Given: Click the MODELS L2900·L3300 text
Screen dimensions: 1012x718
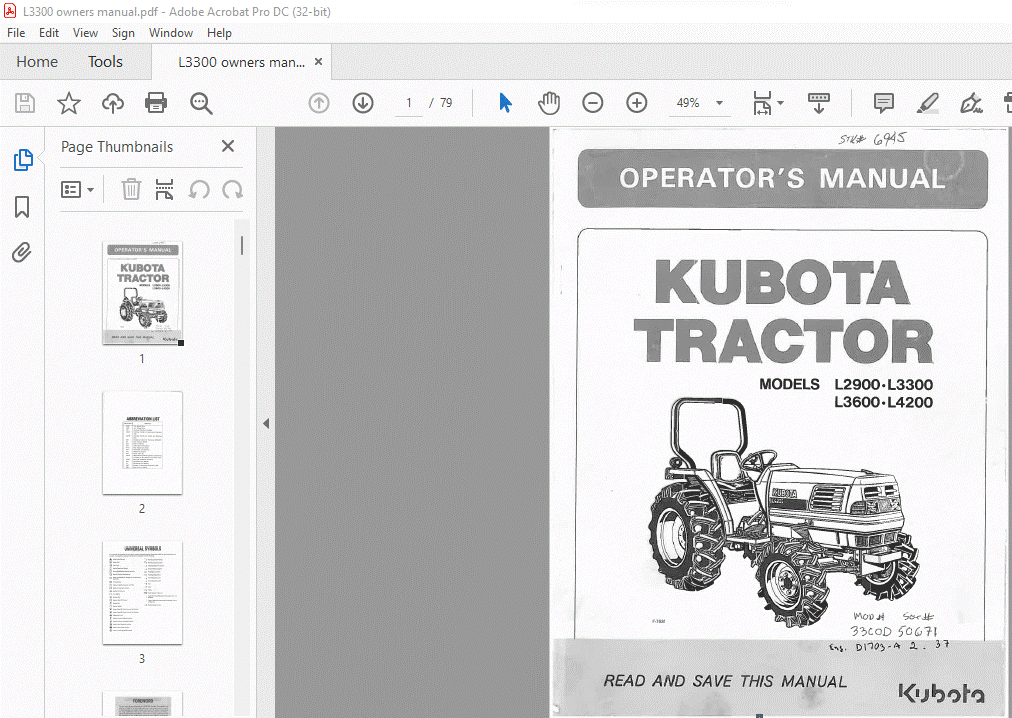Looking at the screenshot, I should tap(846, 385).
